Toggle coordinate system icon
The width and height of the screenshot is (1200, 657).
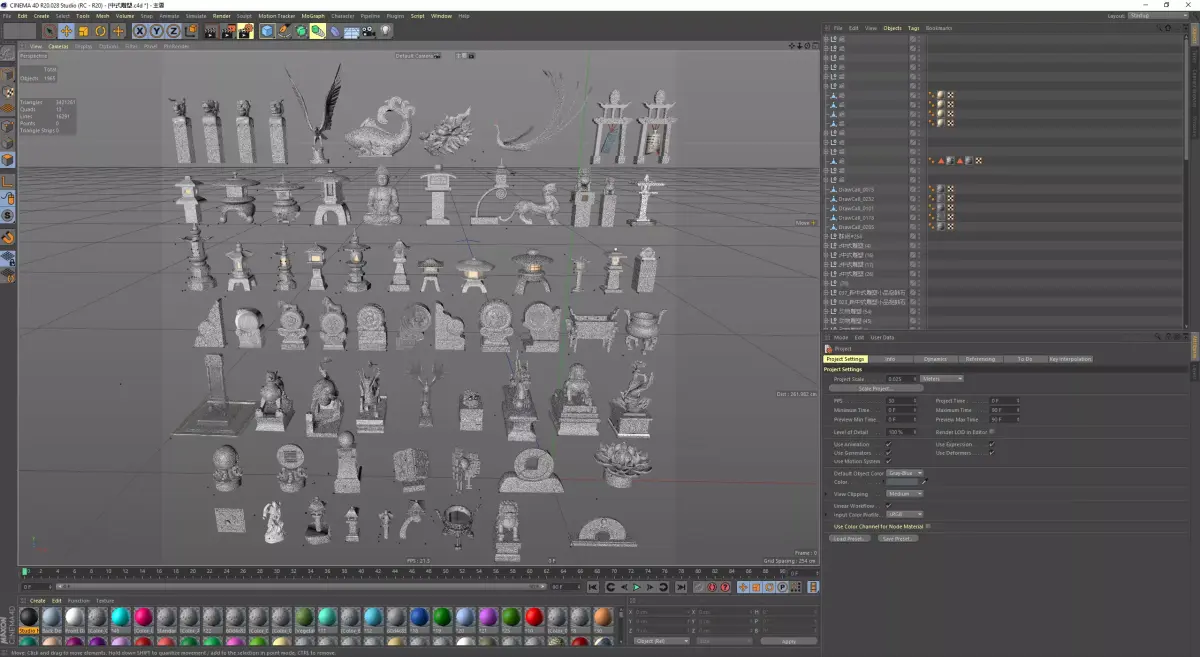pos(191,31)
